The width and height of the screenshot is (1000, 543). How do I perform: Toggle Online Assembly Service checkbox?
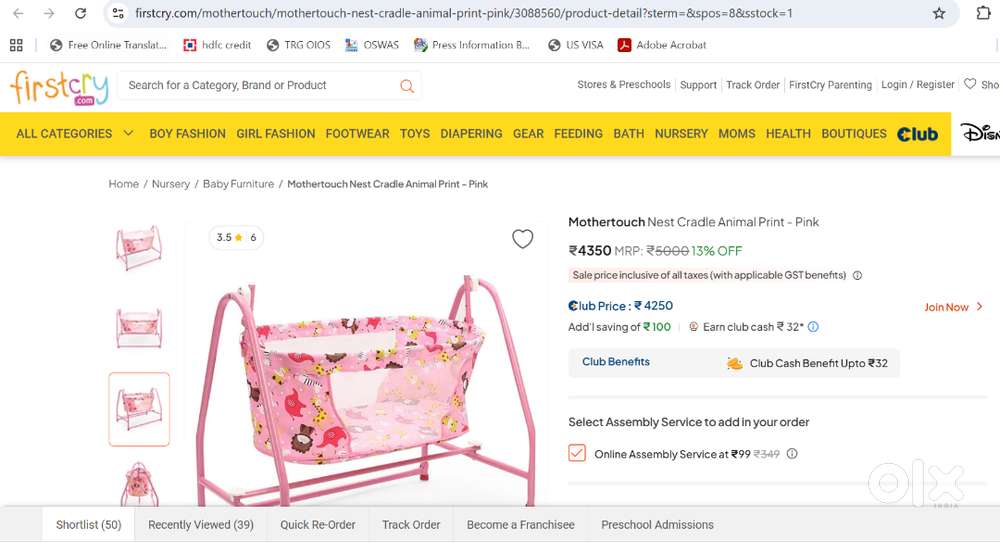click(x=577, y=453)
